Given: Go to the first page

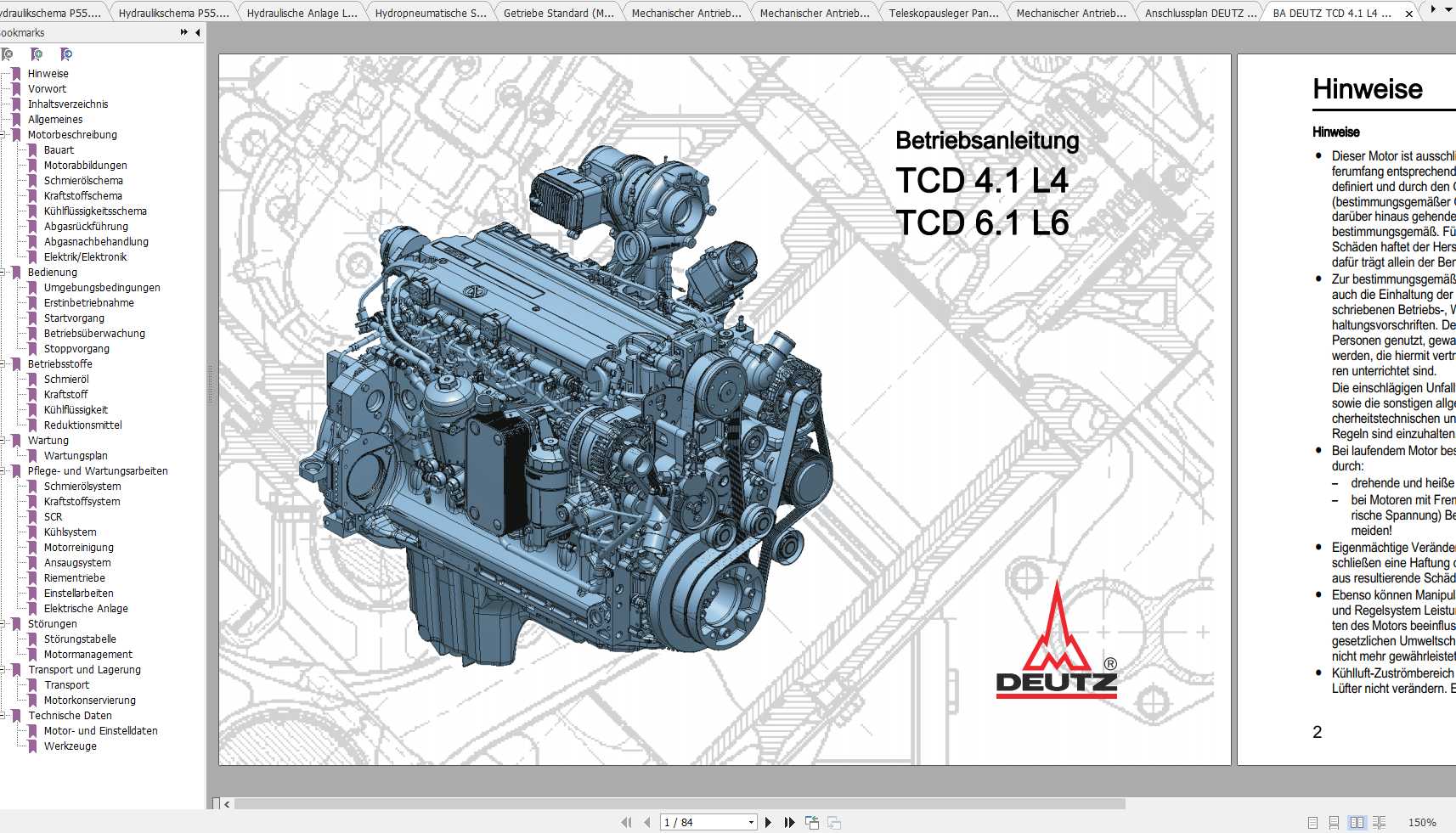Looking at the screenshot, I should tap(627, 822).
